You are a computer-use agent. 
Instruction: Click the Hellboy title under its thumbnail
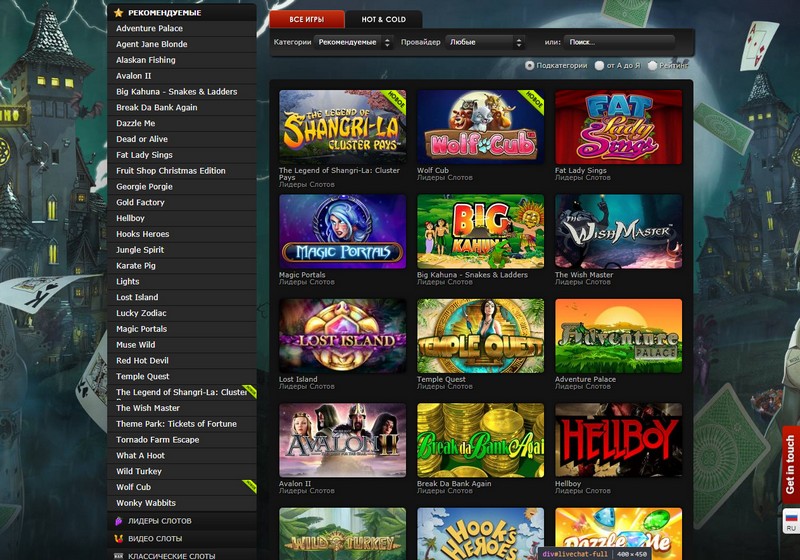568,483
